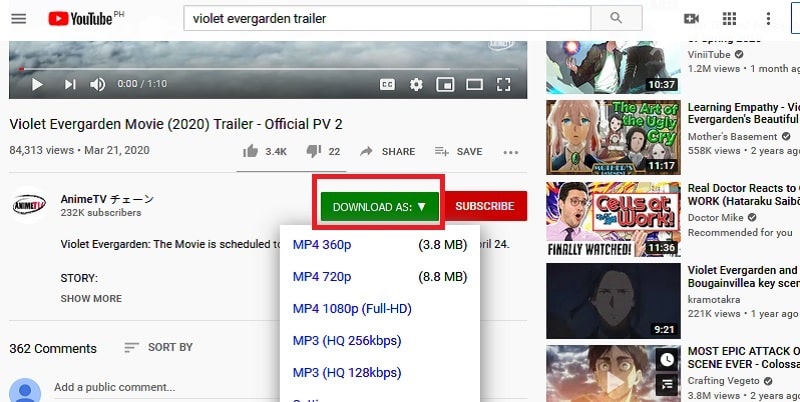
Task: Toggle theater mode
Action: coord(474,85)
